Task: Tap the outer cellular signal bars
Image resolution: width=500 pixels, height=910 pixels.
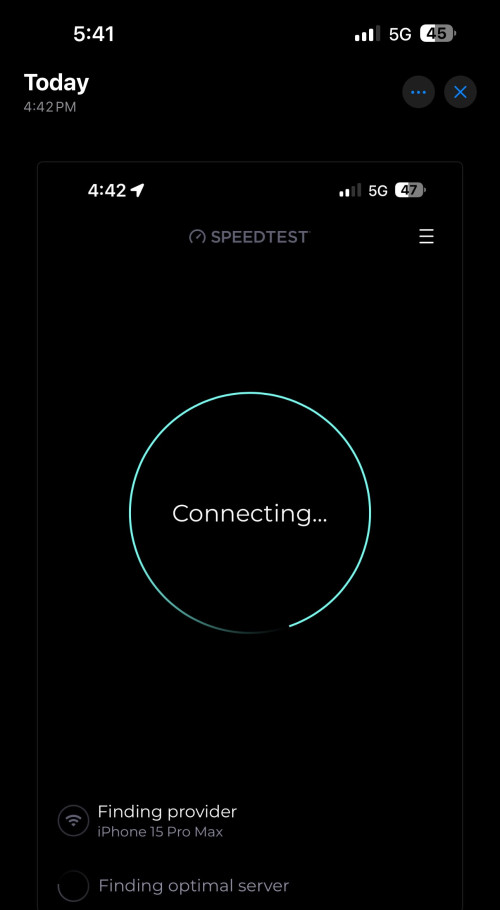Action: pos(367,34)
